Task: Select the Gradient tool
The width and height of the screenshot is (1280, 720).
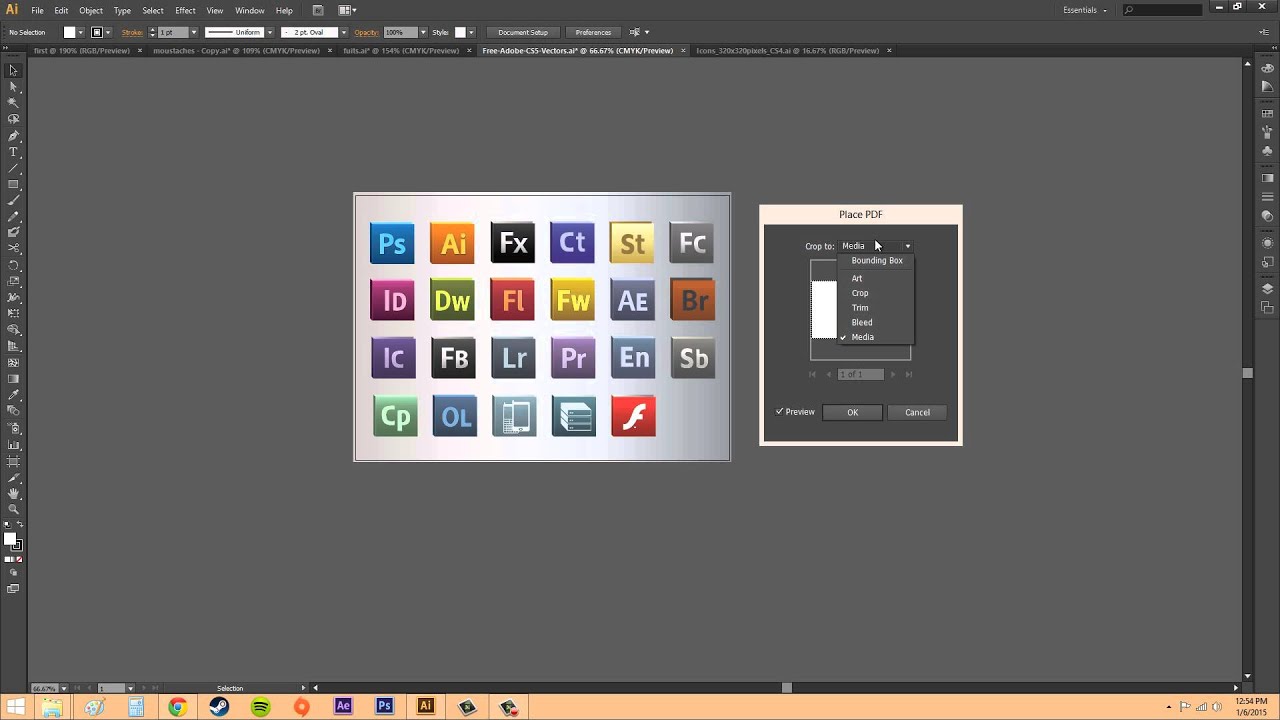Action: pyautogui.click(x=13, y=378)
